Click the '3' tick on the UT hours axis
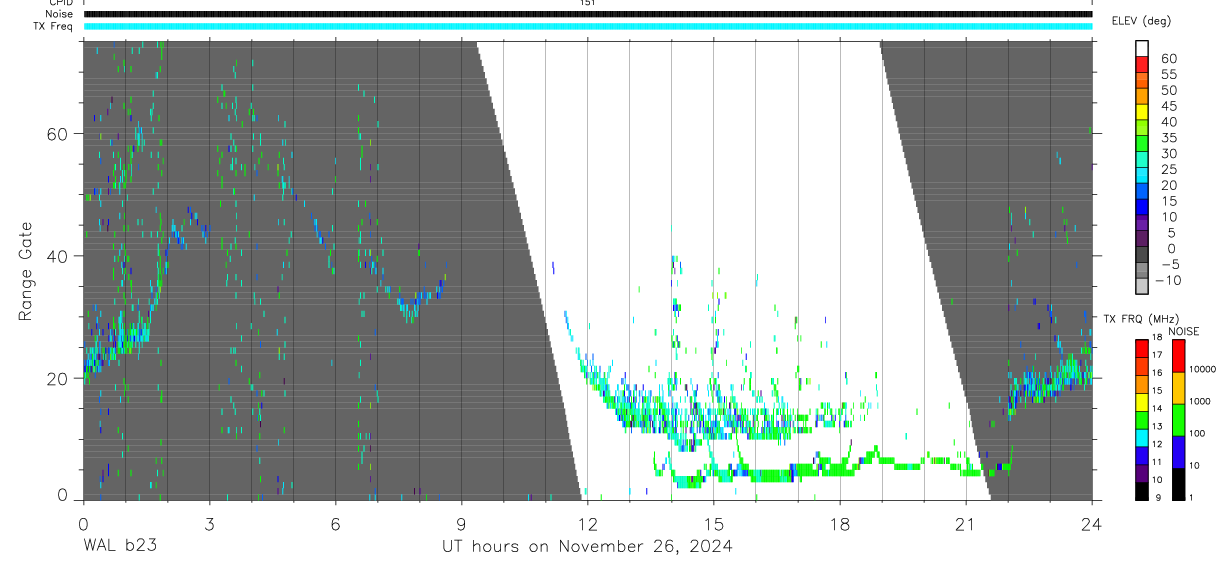This screenshot has height=567, width=1228. tap(209, 523)
